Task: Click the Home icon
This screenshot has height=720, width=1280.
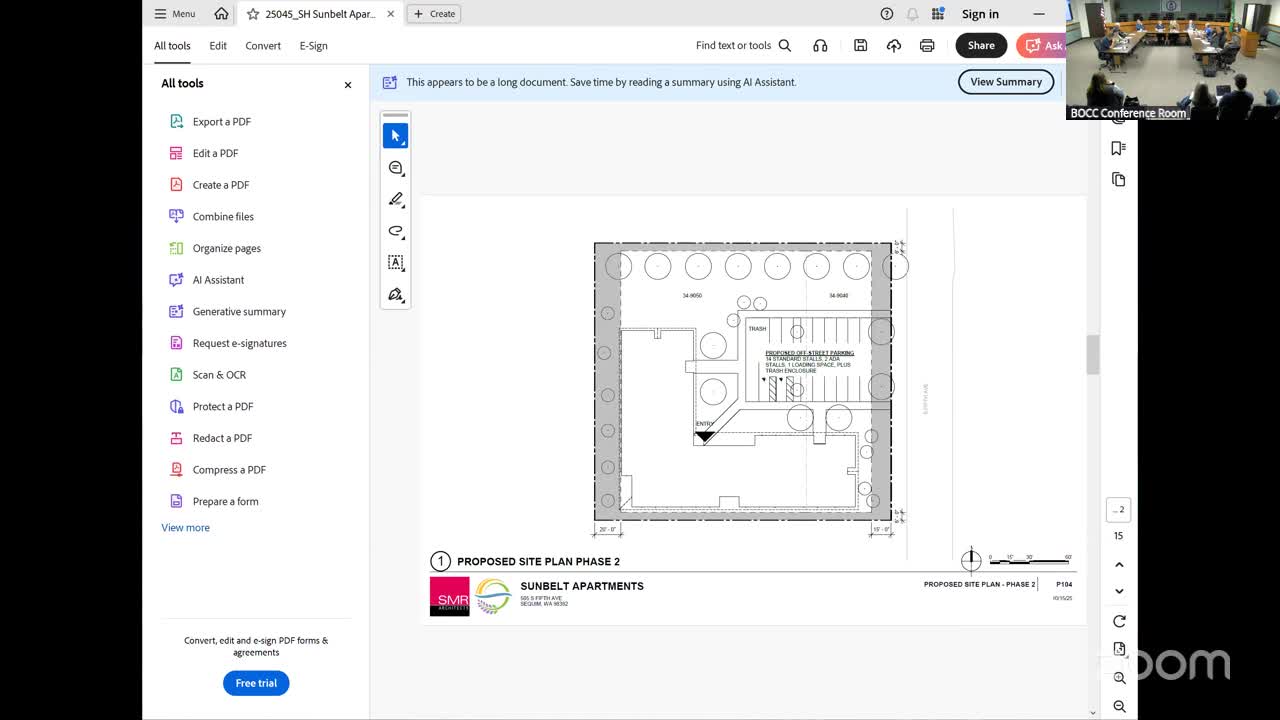Action: [221, 14]
